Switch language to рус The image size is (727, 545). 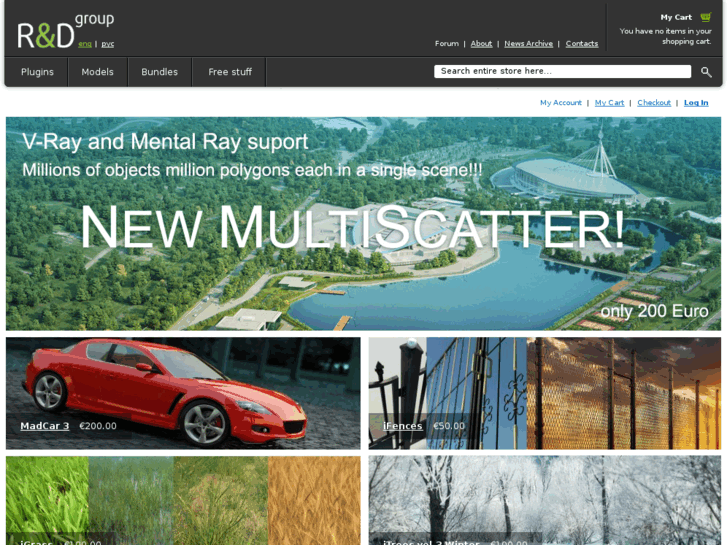click(108, 44)
